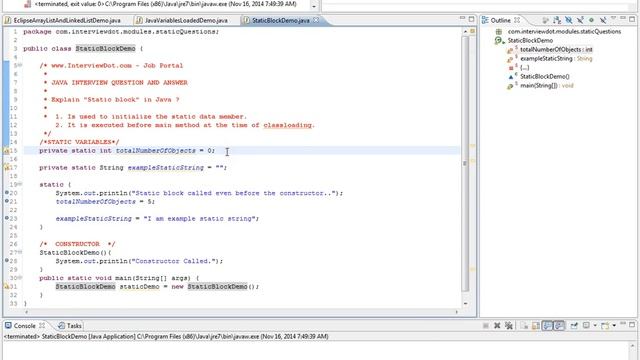Click top overview ruler warning indicator
640x360 pixels.
(473, 31)
